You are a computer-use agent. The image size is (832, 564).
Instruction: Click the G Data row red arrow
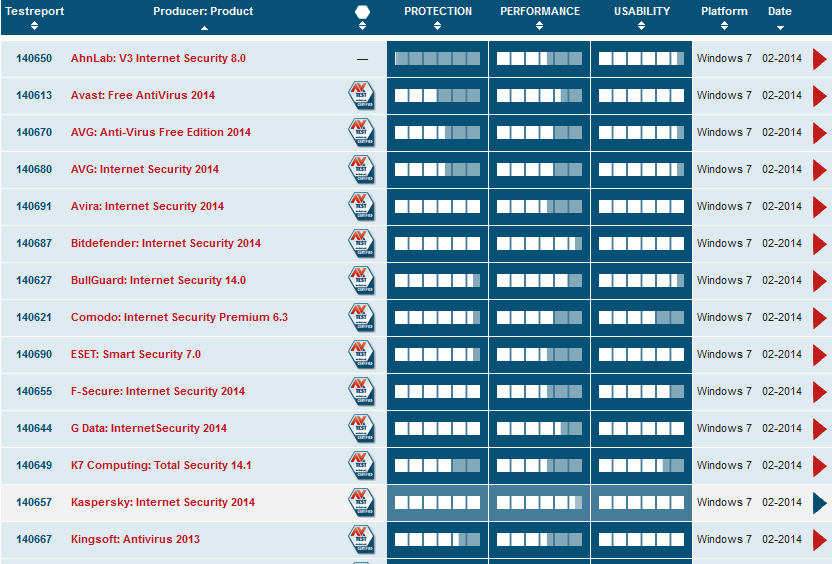click(820, 429)
